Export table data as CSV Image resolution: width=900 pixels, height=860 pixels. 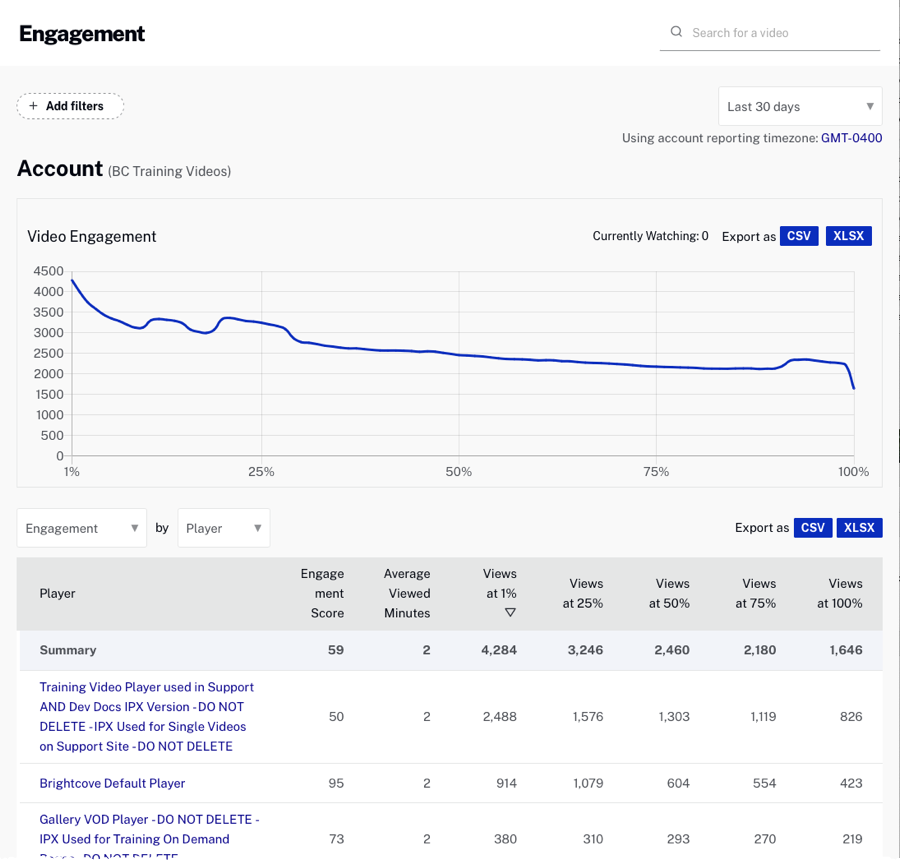click(813, 528)
